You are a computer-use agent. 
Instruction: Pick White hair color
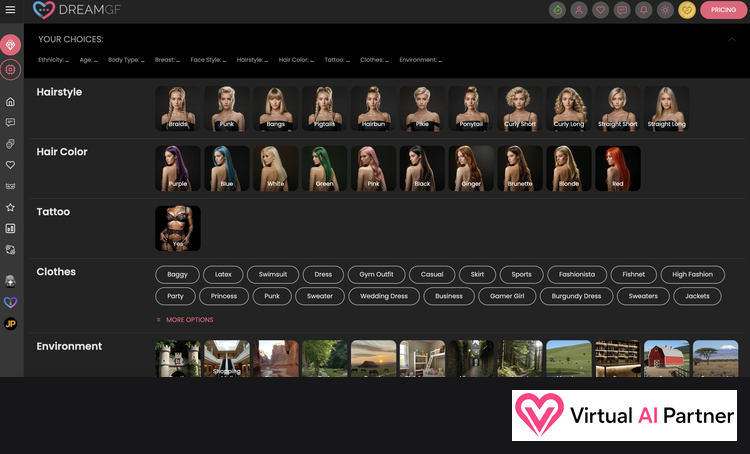click(276, 168)
